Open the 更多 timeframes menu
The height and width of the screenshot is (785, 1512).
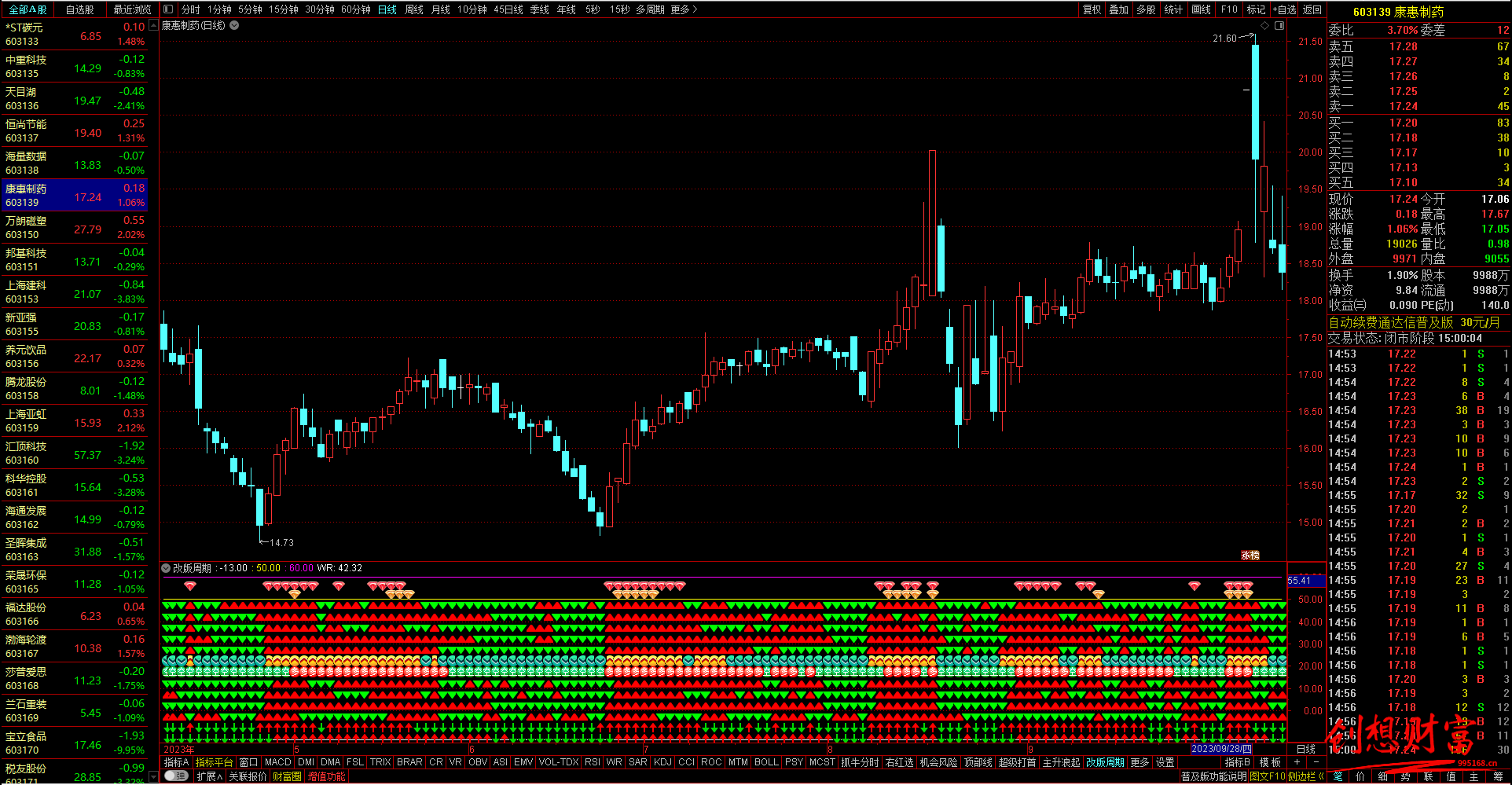tap(684, 9)
